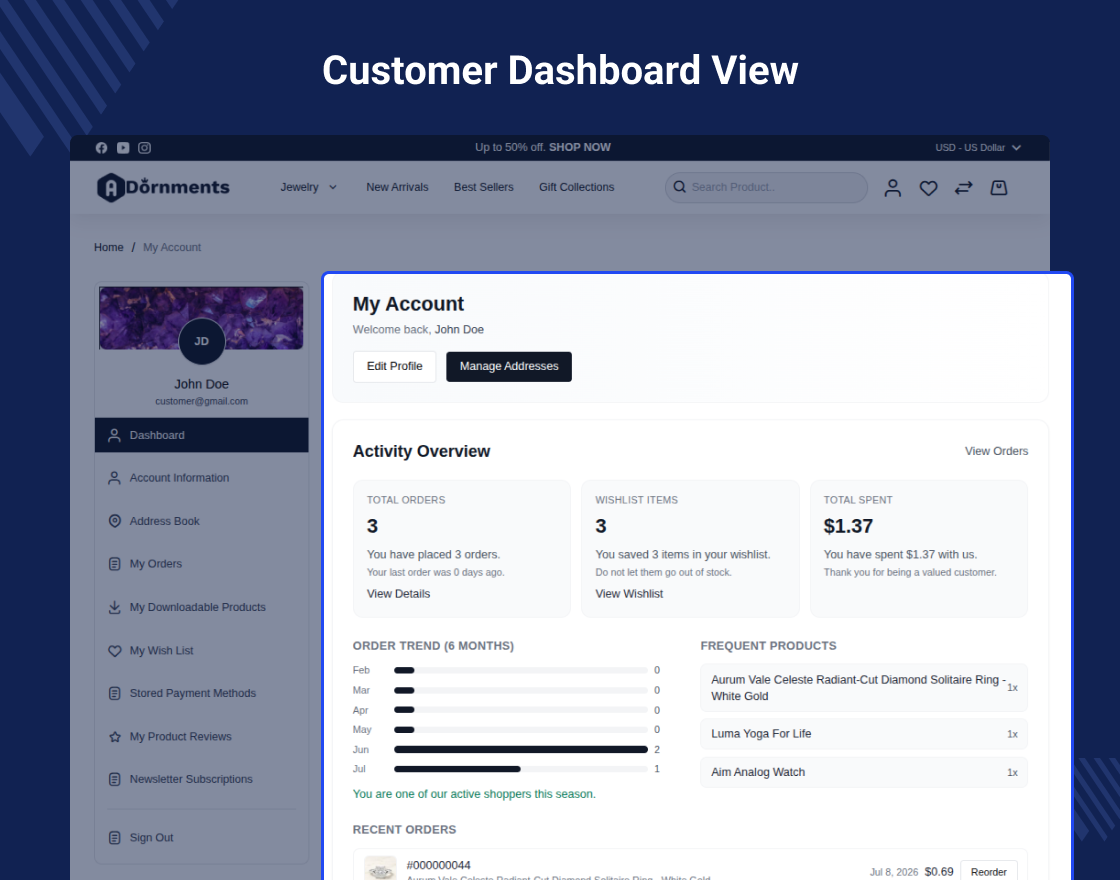Open the Jewelry navigation item
The height and width of the screenshot is (880, 1120).
299,187
